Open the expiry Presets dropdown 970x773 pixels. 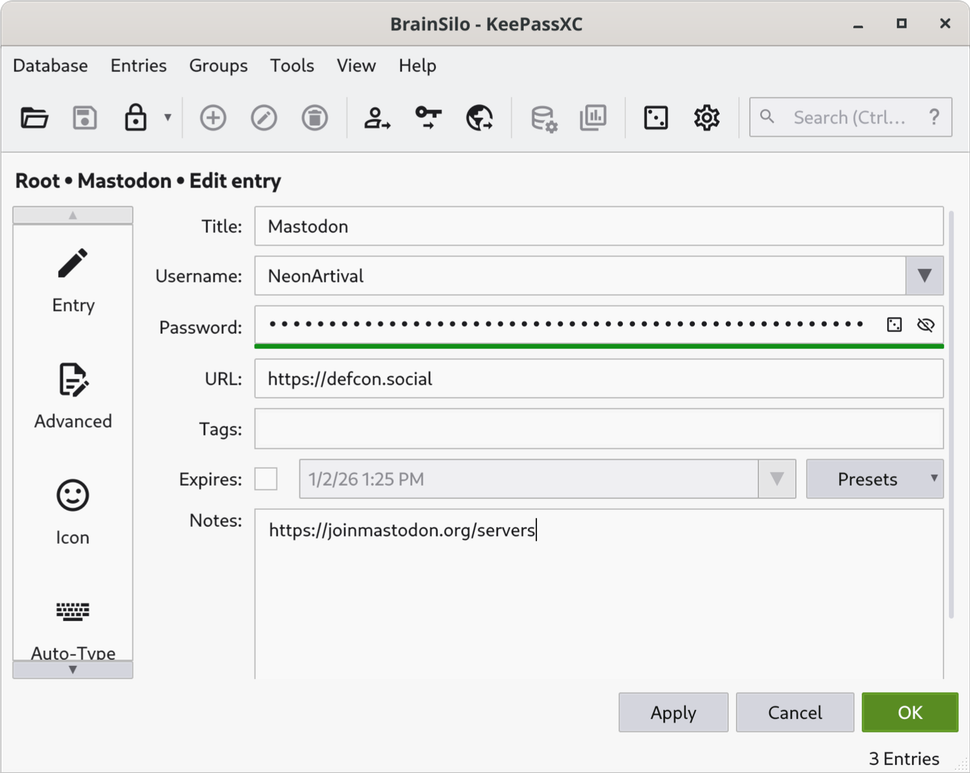[x=874, y=479]
